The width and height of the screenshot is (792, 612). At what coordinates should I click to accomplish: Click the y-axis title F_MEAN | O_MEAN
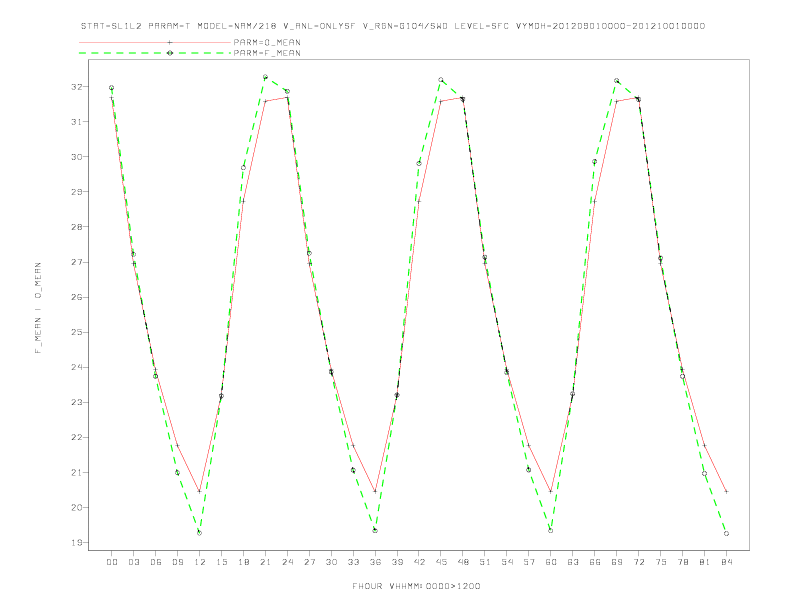point(38,308)
